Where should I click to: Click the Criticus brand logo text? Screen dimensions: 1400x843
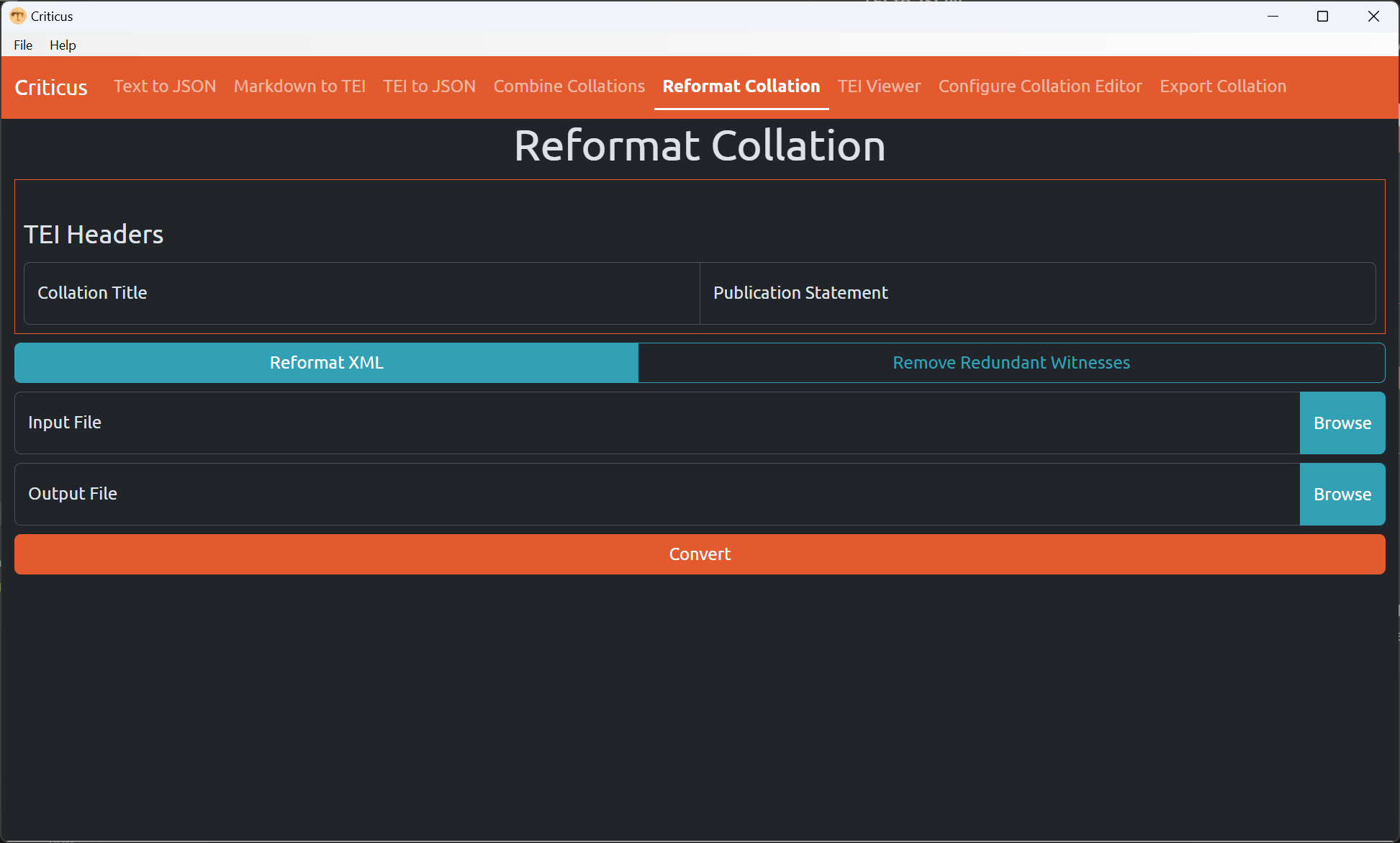point(51,87)
